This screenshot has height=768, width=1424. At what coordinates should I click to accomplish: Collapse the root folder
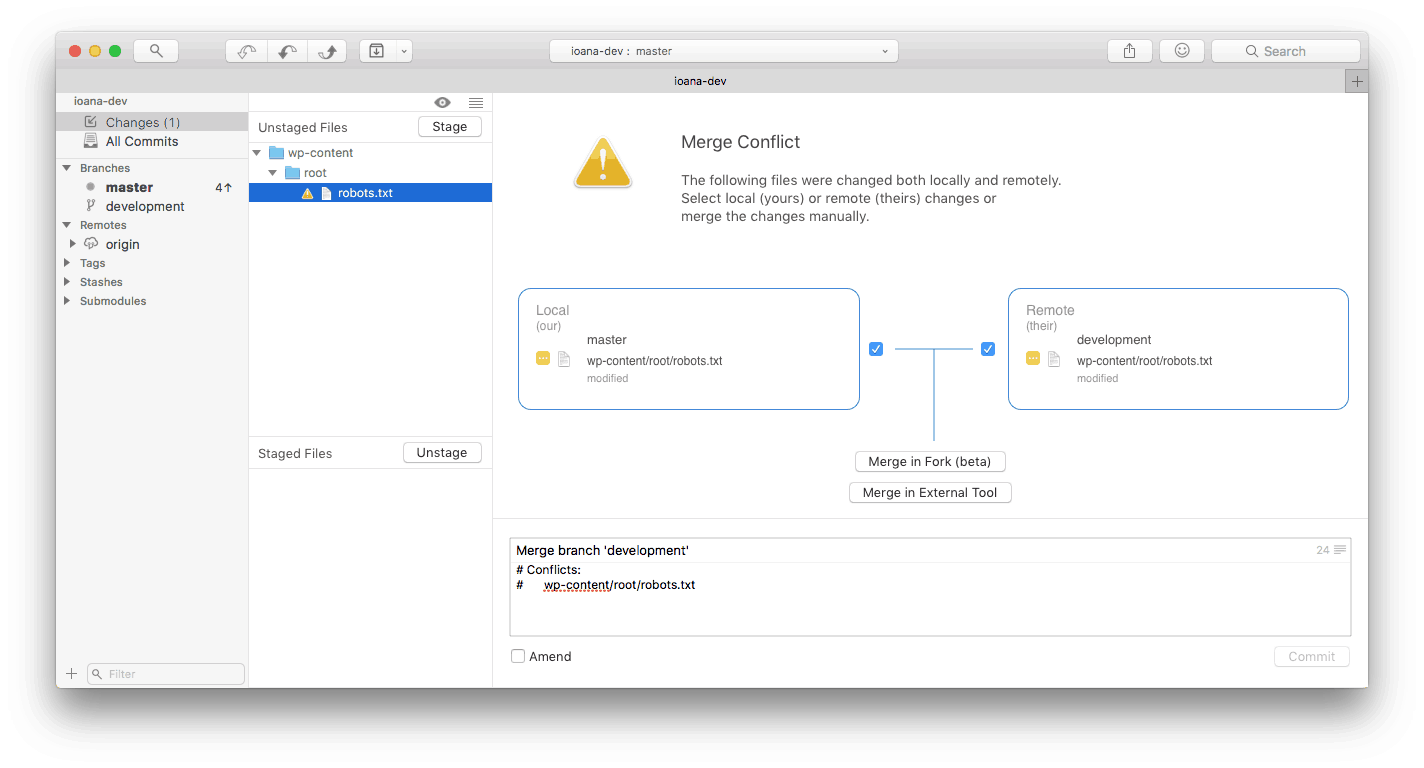click(x=273, y=173)
